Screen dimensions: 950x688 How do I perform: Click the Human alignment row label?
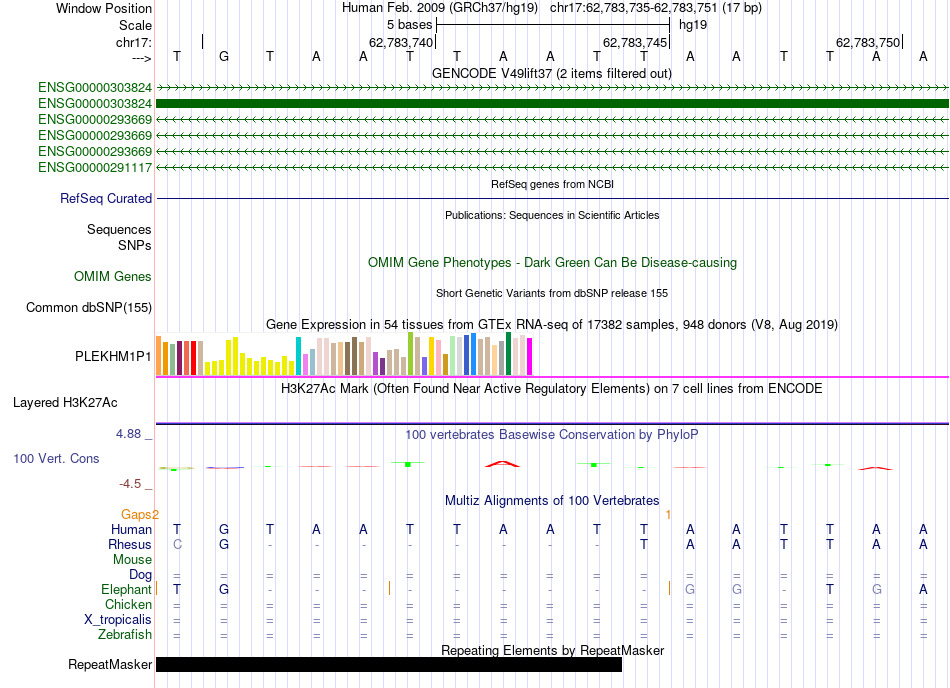point(131,529)
